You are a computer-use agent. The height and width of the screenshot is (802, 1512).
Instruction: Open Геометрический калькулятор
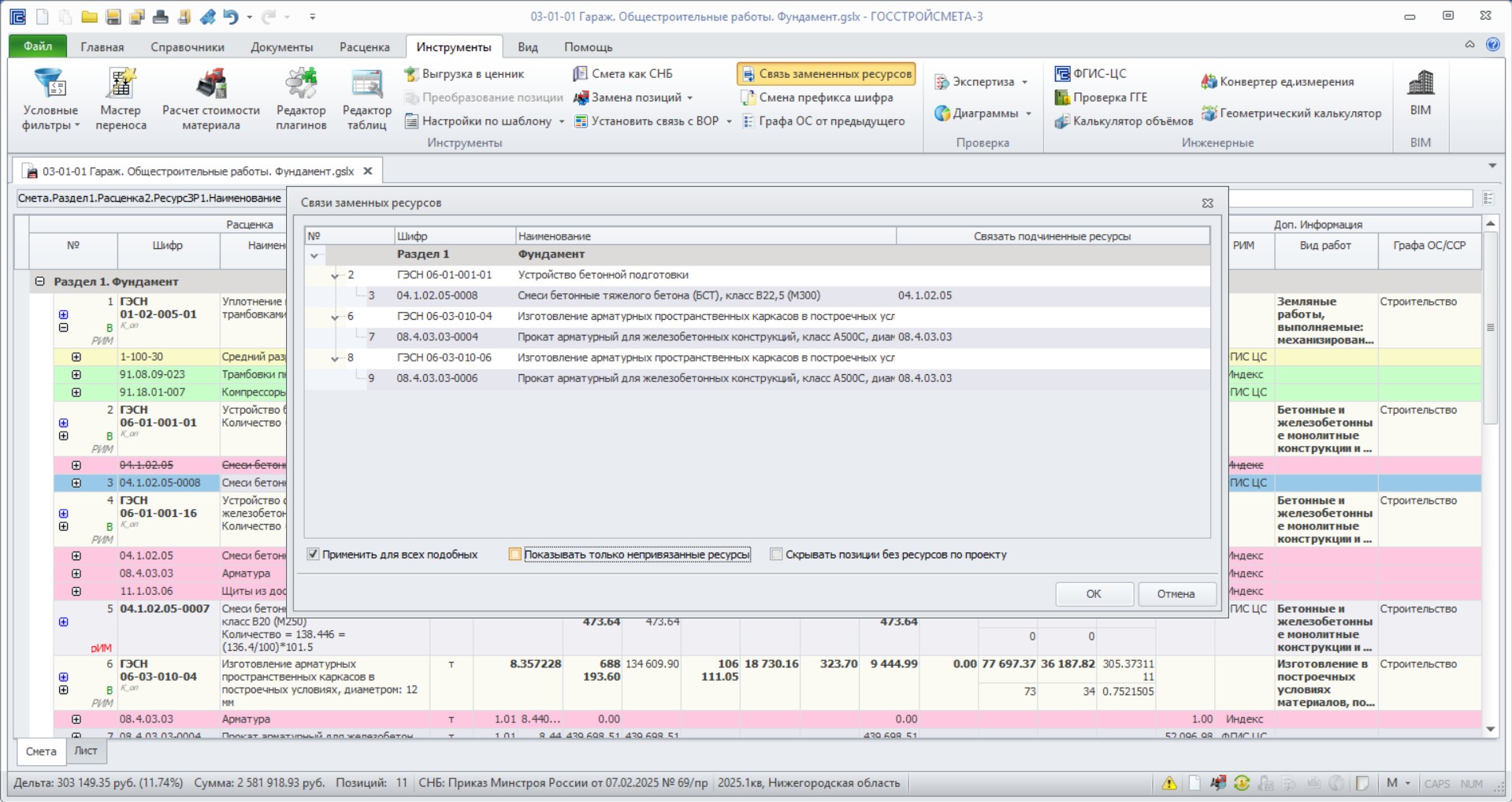[1291, 113]
